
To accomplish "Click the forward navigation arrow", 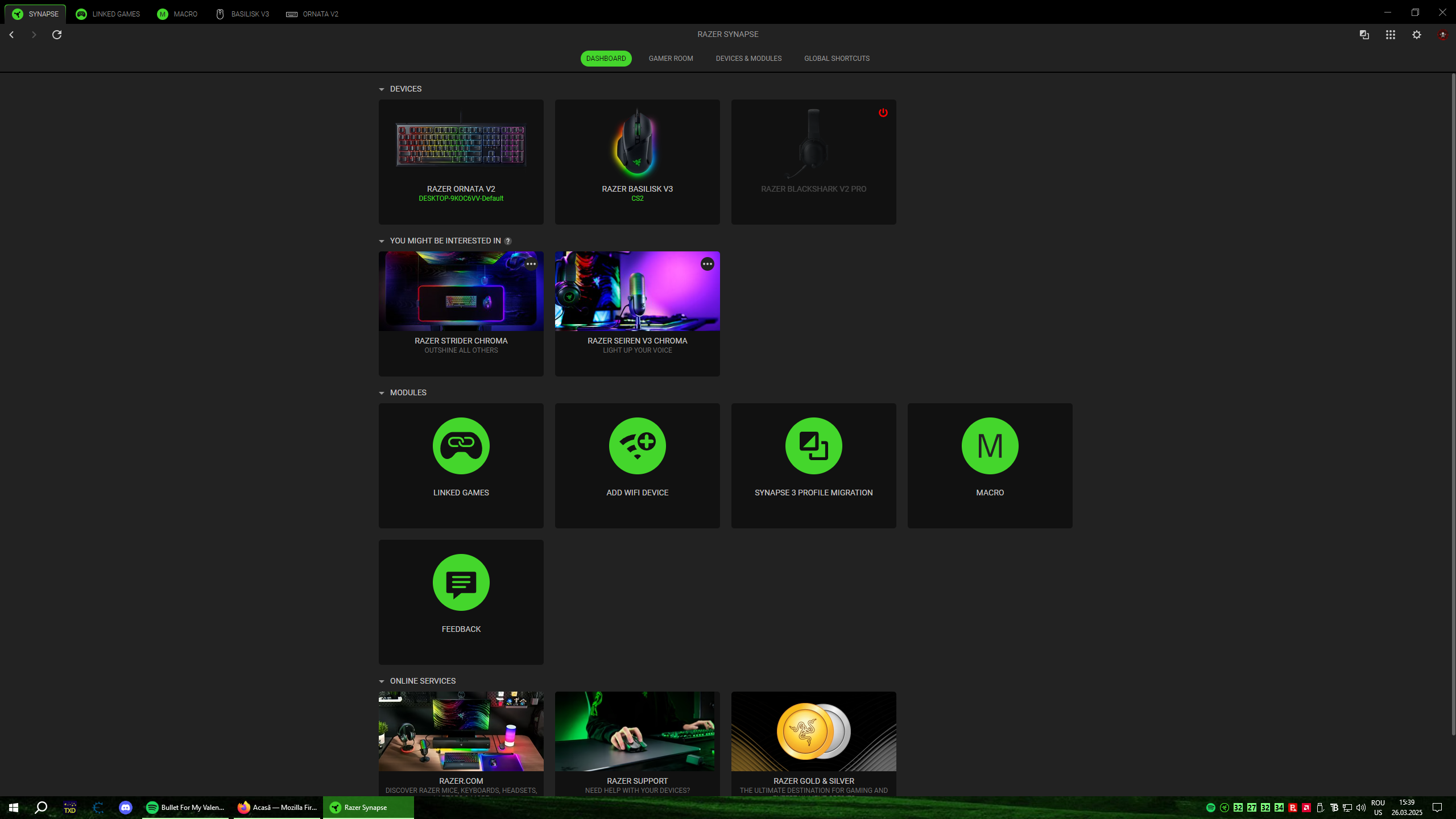I will click(x=34, y=35).
